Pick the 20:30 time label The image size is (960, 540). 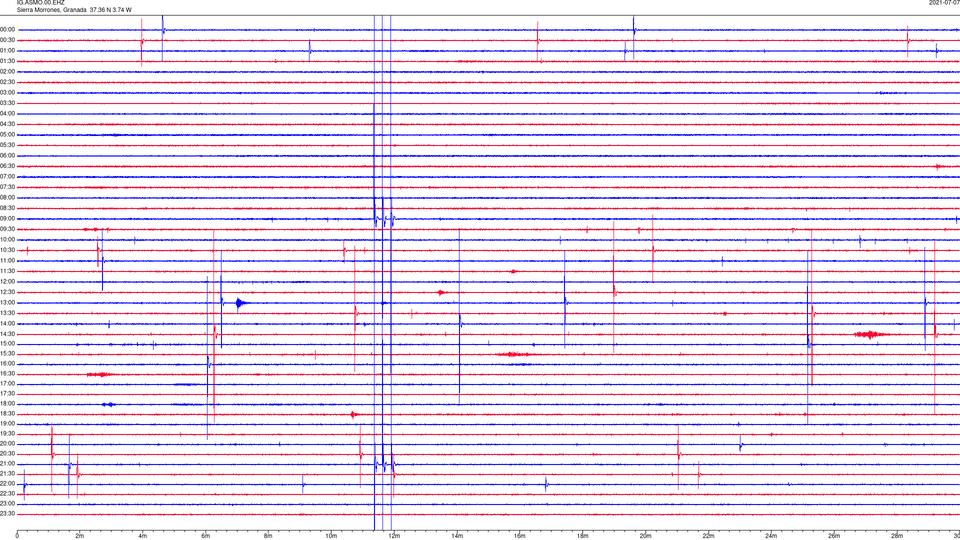pyautogui.click(x=8, y=454)
